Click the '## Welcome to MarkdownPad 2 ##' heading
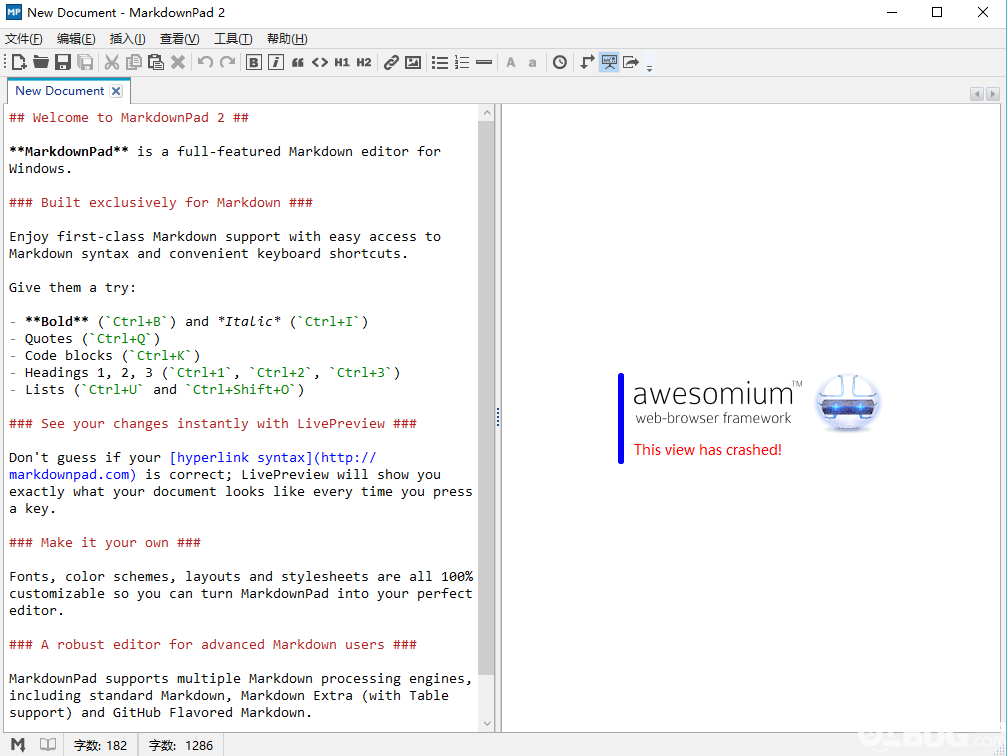1007x756 pixels. [128, 118]
